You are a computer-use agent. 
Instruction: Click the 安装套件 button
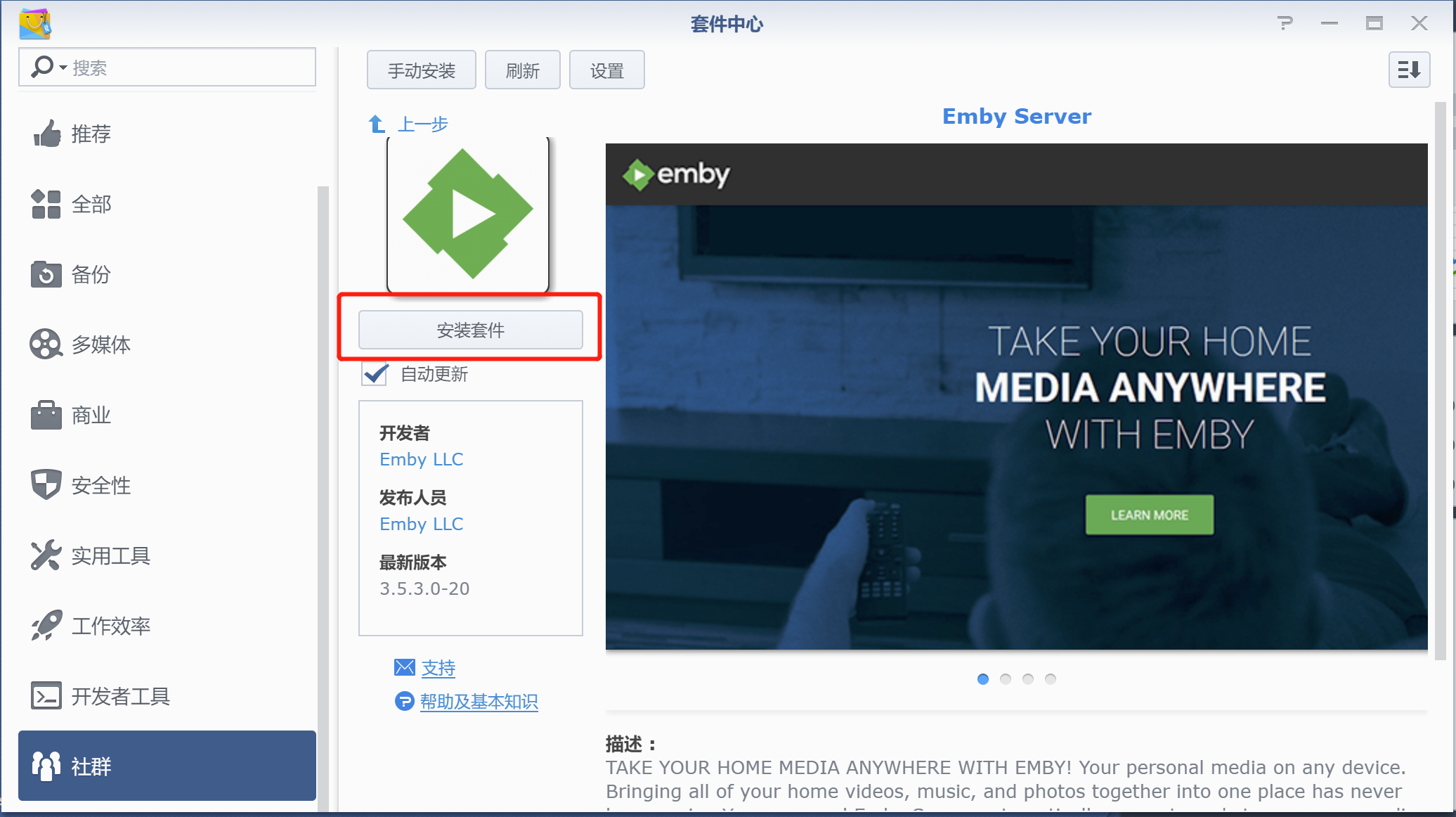click(470, 329)
